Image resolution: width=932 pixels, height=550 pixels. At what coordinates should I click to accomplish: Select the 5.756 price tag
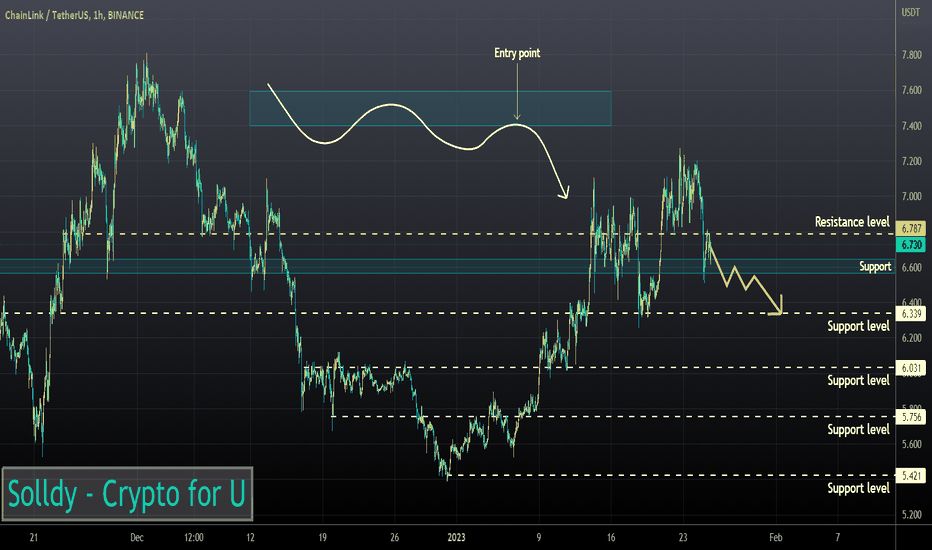pos(911,417)
